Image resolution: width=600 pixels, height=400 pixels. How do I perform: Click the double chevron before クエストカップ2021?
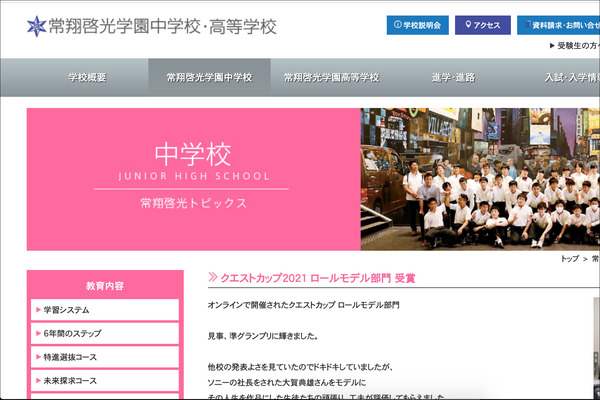click(x=213, y=277)
